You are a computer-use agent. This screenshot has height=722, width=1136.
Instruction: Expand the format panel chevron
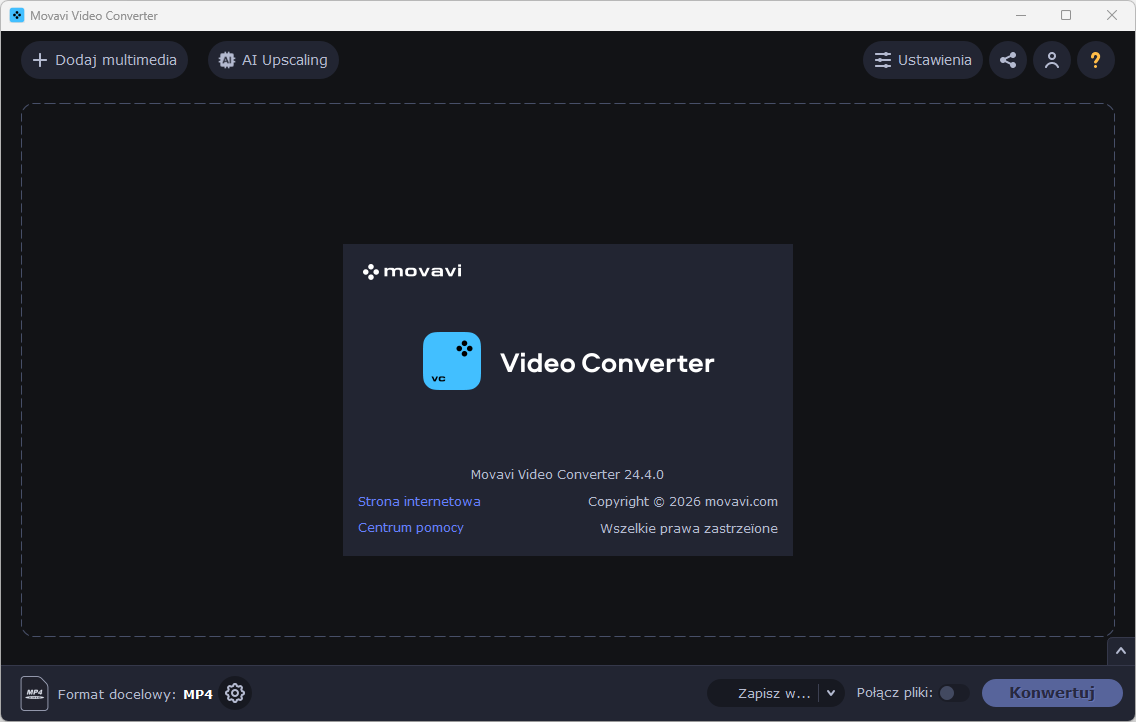(x=1121, y=651)
